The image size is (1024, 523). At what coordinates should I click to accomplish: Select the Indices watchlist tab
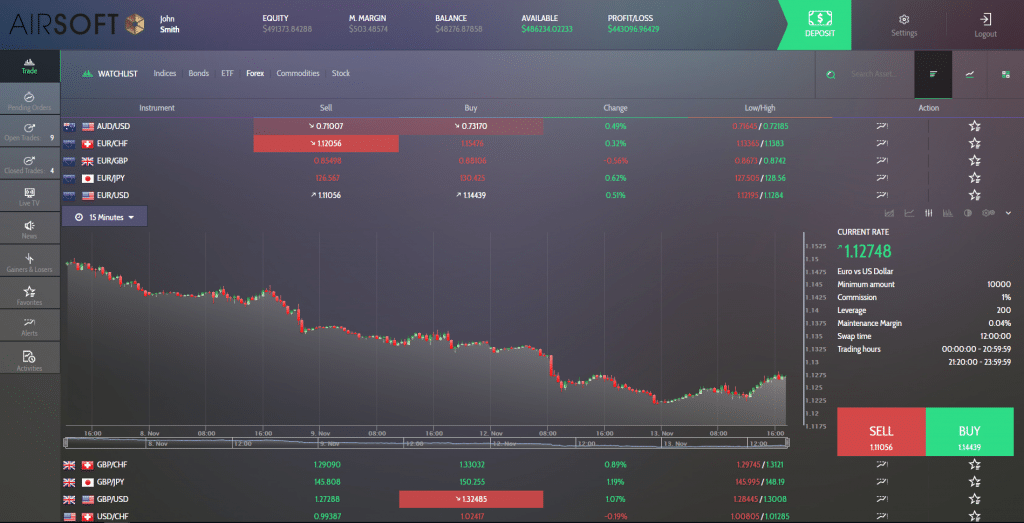tap(165, 73)
